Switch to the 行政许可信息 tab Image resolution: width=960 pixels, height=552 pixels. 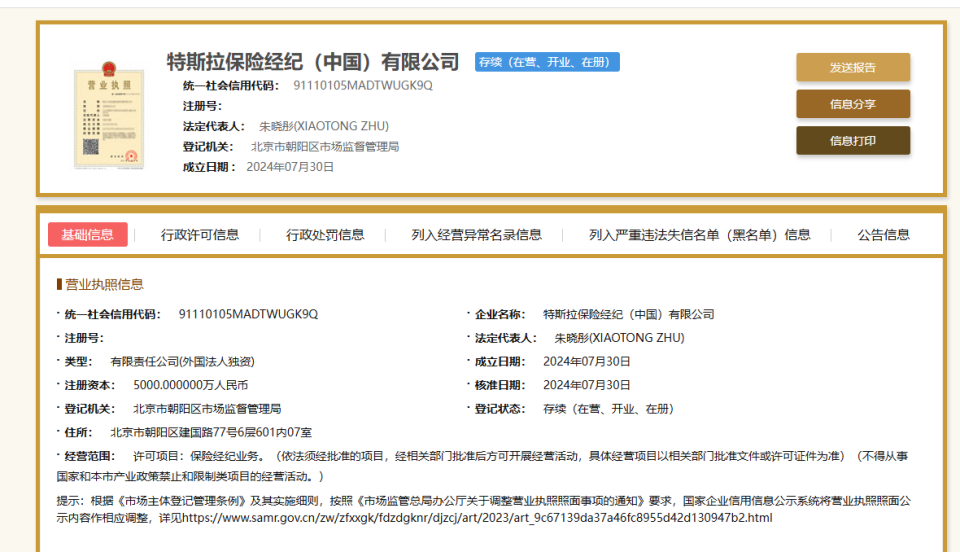pyautogui.click(x=200, y=235)
